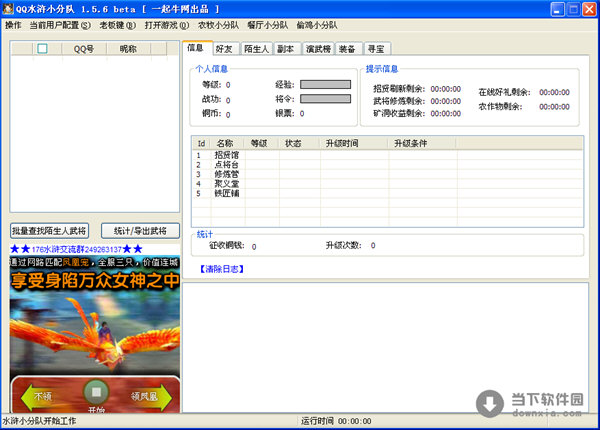Click 统计/导出武将 button
Screen dimensions: 600x430
click(140, 231)
